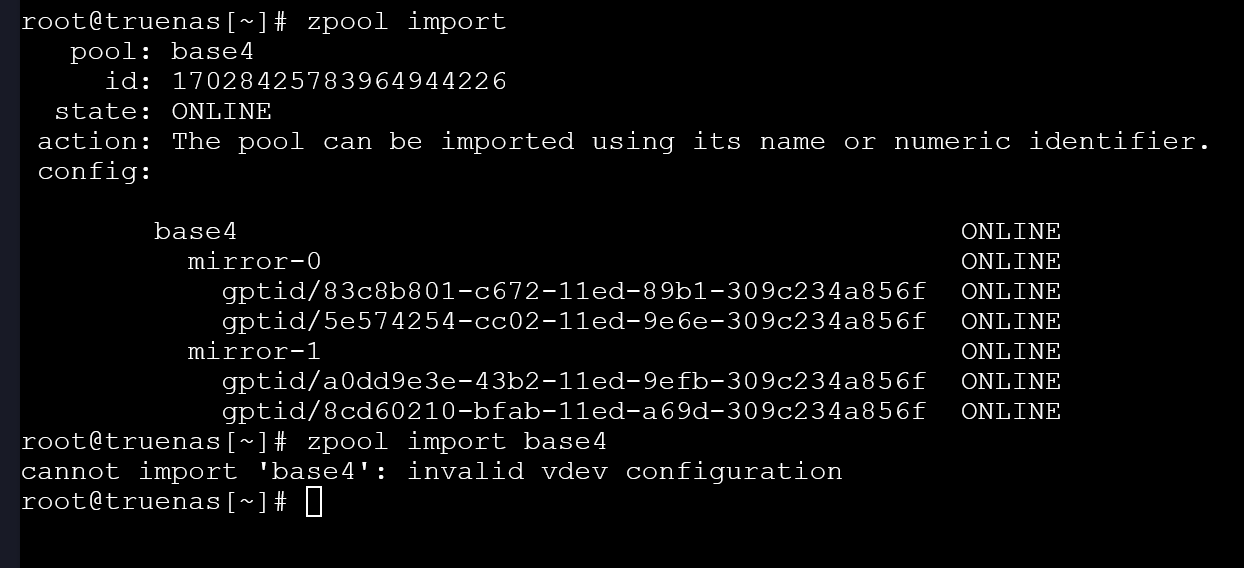The height and width of the screenshot is (568, 1244).
Task: Click the "config:" label
Action: click(x=95, y=171)
